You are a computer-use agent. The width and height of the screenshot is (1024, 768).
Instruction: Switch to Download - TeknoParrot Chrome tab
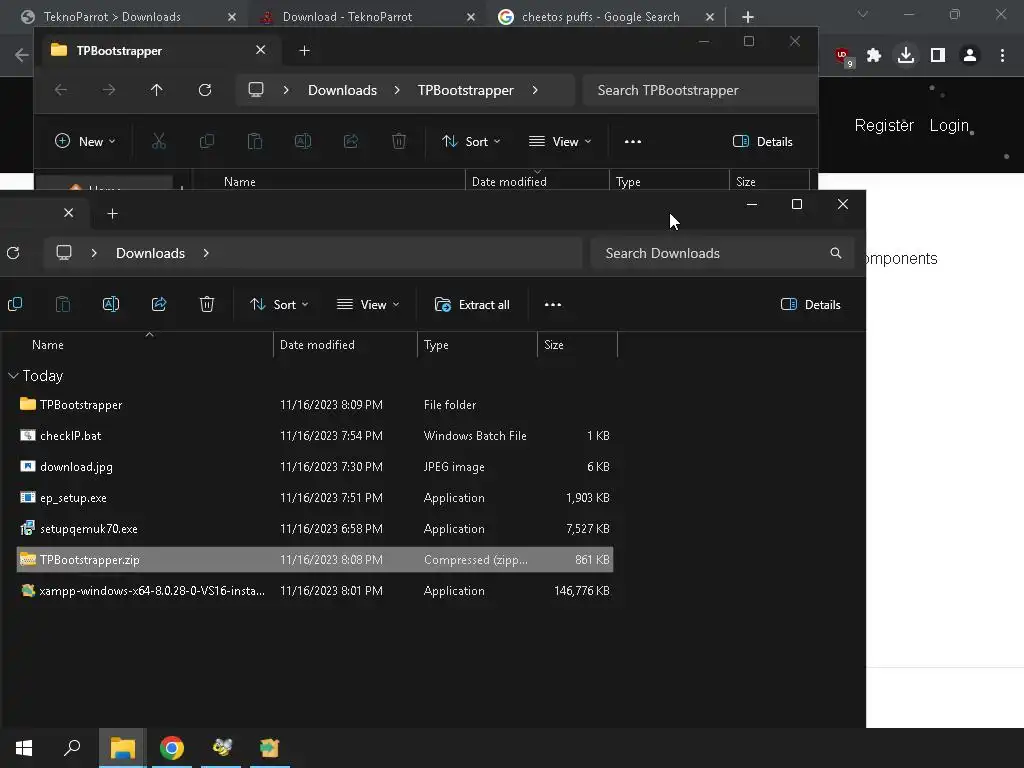pyautogui.click(x=367, y=17)
